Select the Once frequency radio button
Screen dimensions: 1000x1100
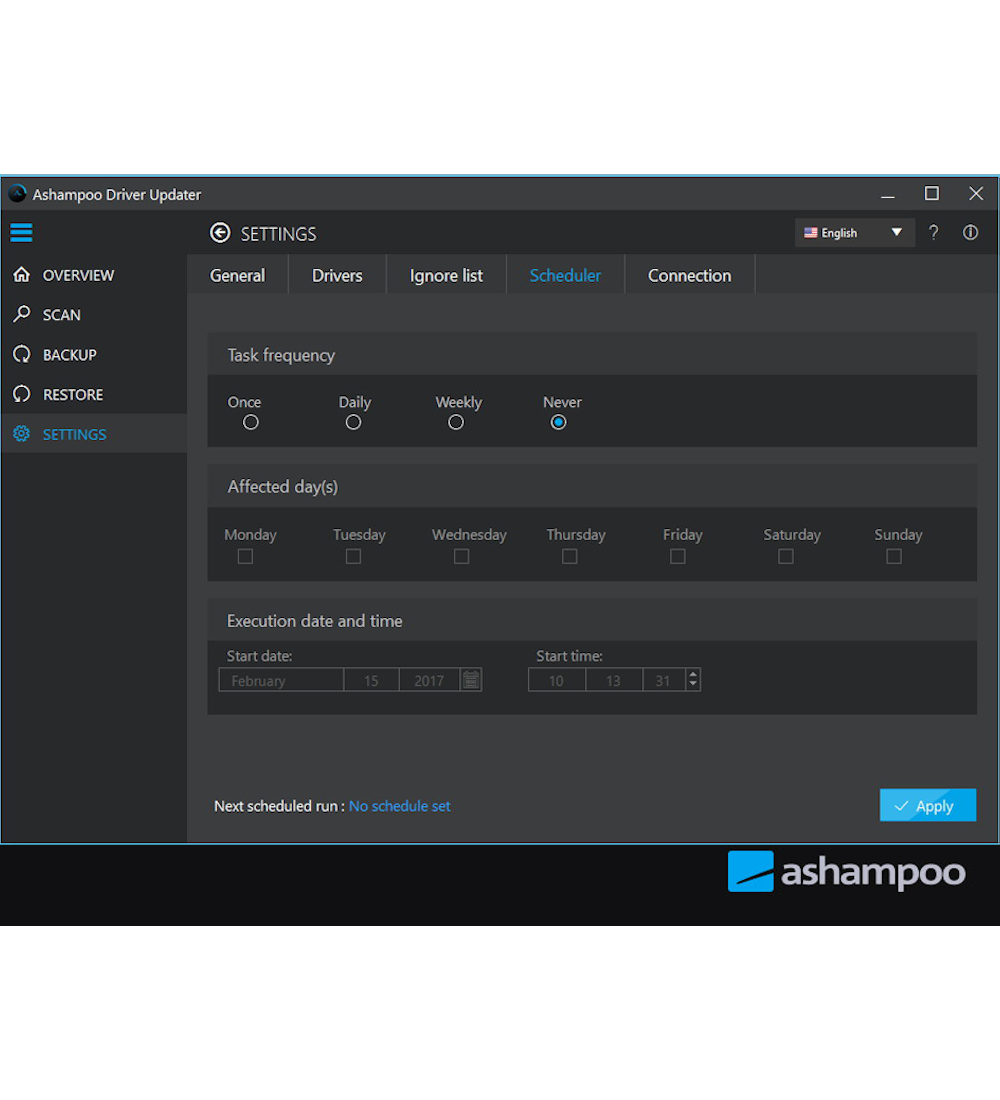pos(251,422)
